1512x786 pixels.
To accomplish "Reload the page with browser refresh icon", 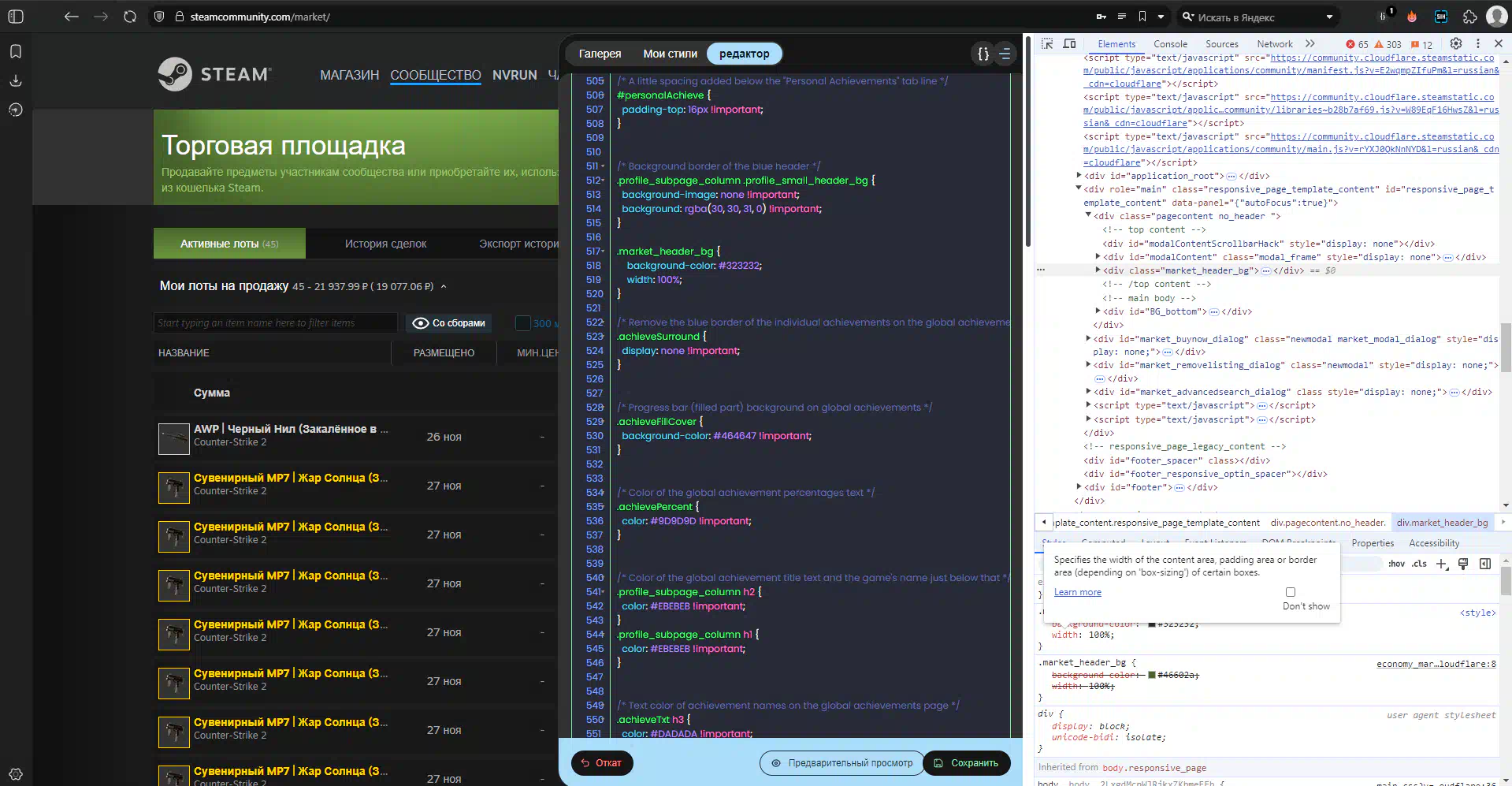I will 130,17.
